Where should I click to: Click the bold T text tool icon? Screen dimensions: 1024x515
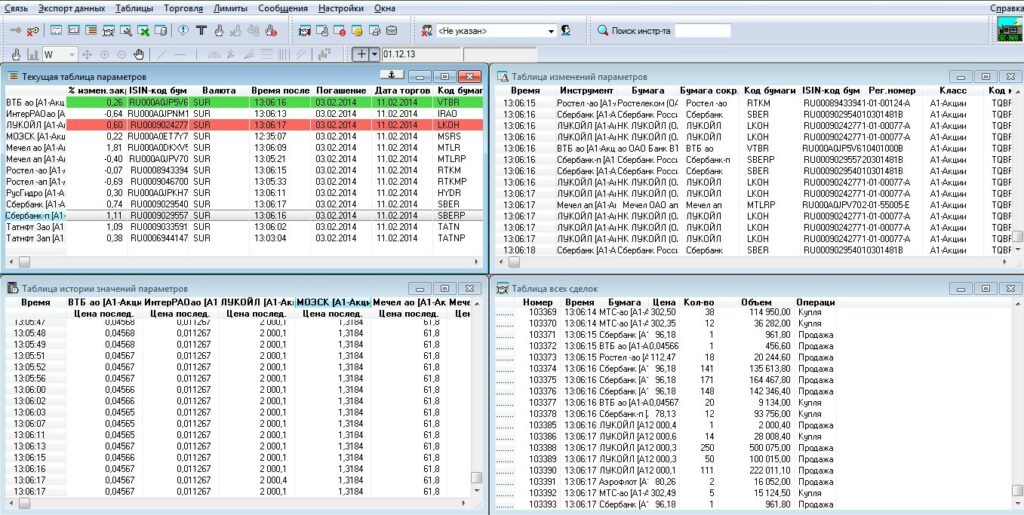[x=202, y=30]
